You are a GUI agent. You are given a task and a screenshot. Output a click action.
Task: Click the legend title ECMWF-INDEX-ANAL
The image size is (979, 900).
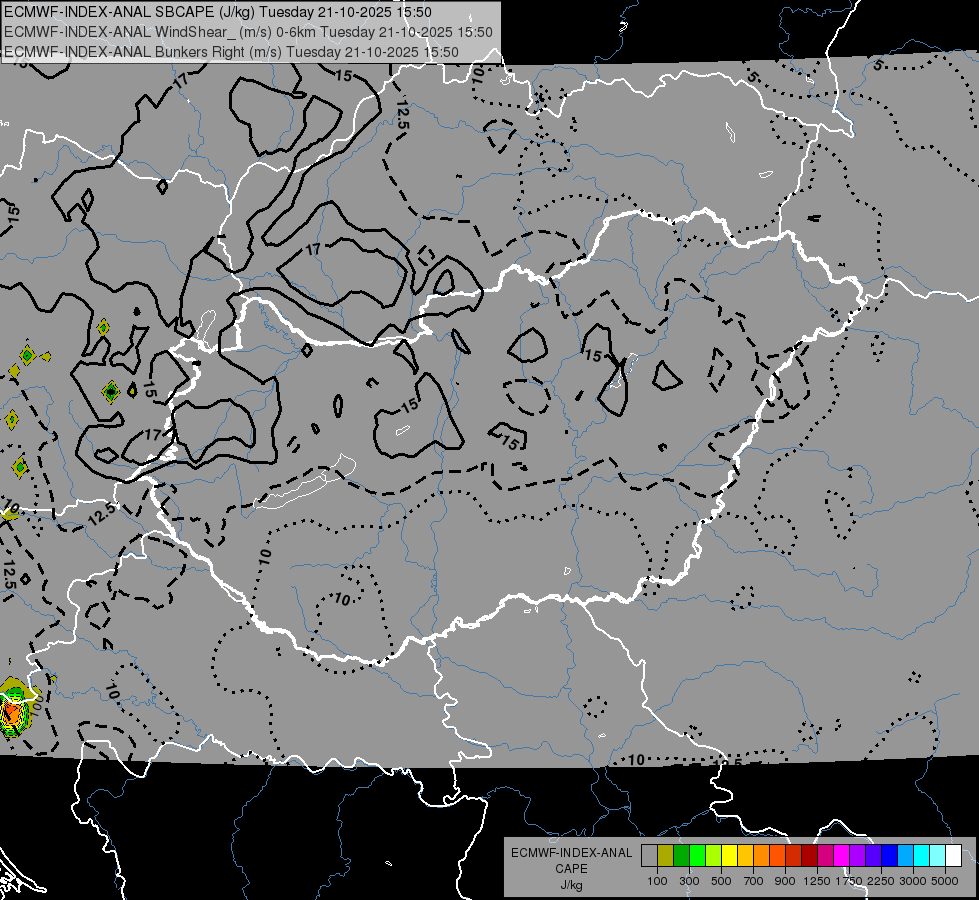[x=571, y=853]
